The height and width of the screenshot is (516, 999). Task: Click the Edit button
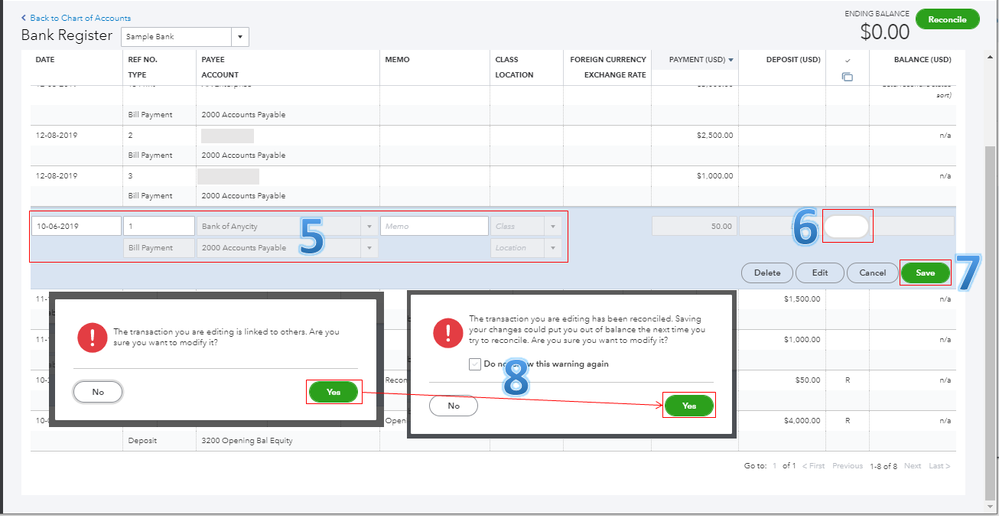819,273
